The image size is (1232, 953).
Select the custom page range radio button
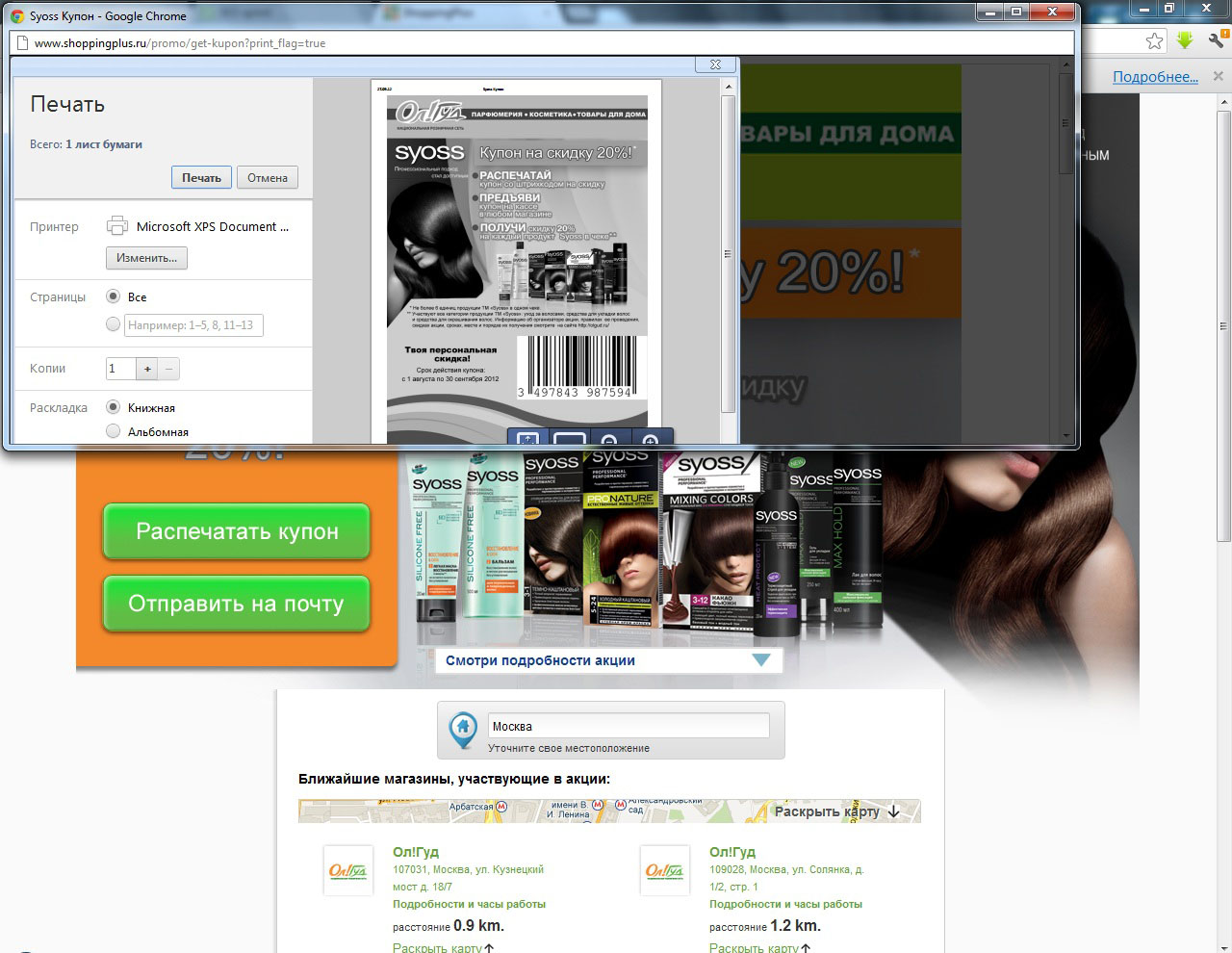click(x=114, y=324)
